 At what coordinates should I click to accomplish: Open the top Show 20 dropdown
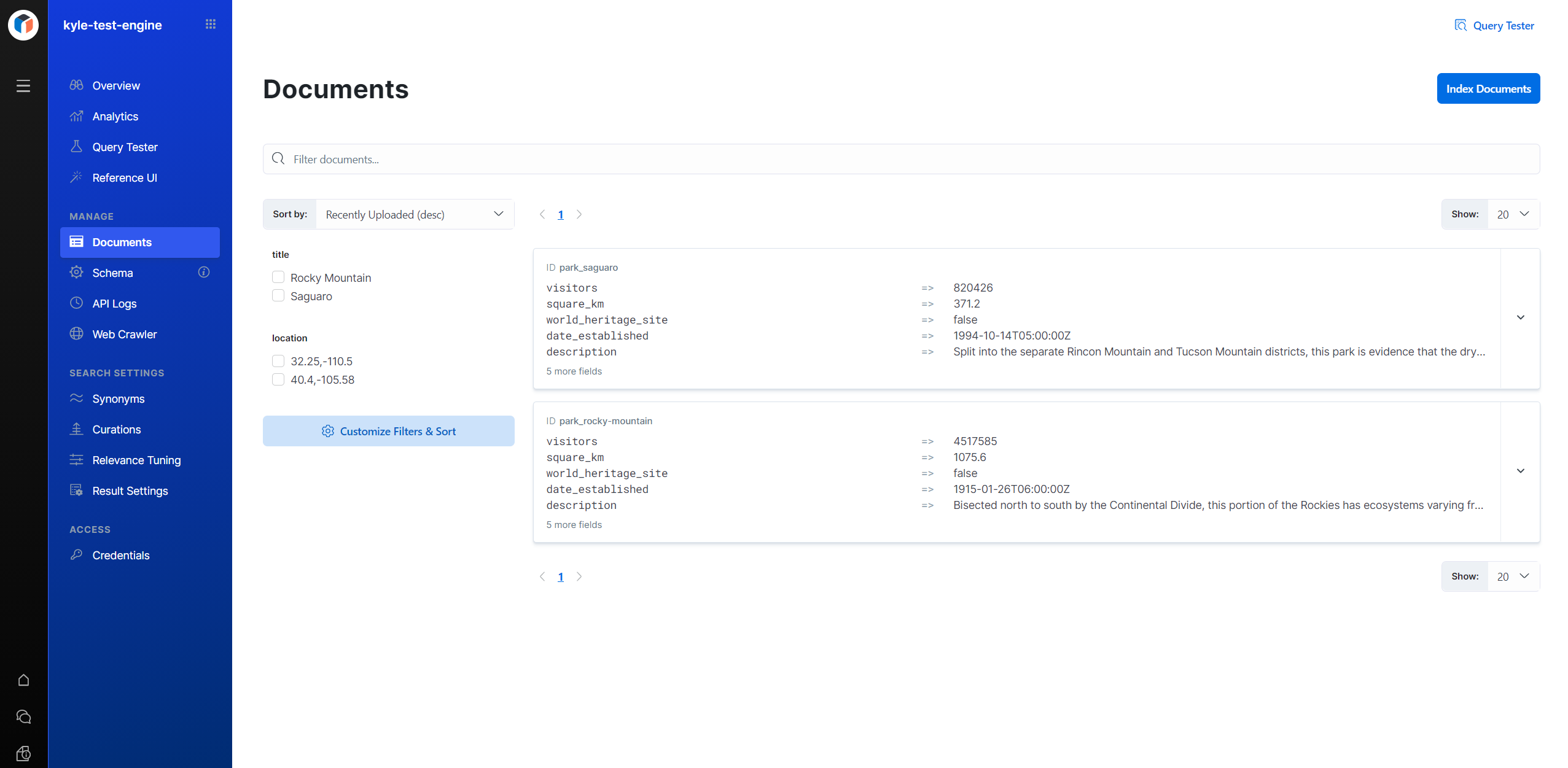1513,214
